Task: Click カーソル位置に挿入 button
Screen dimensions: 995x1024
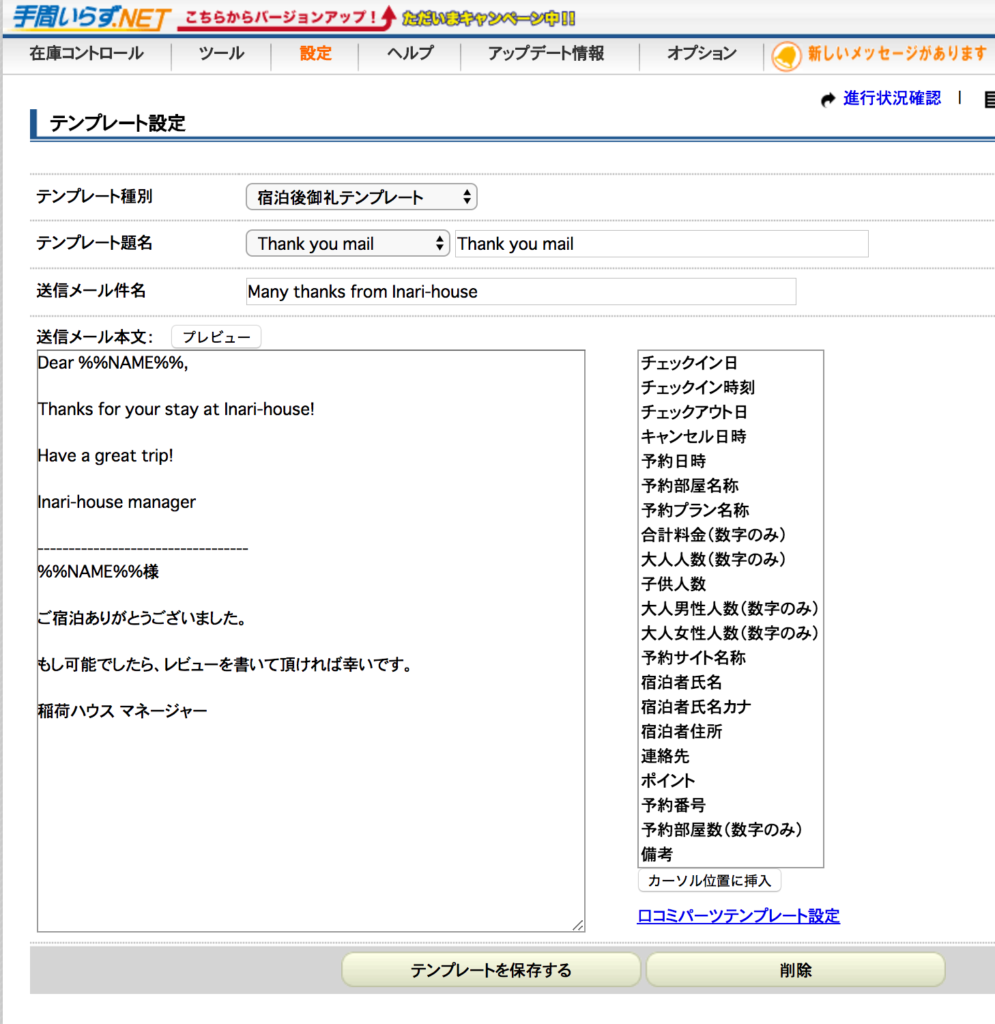Action: tap(709, 881)
